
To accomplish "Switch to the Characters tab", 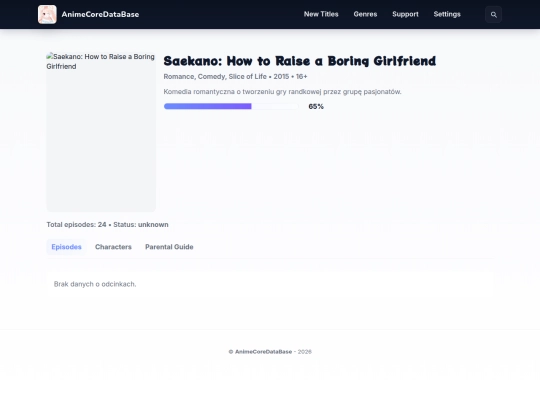I will coord(113,247).
